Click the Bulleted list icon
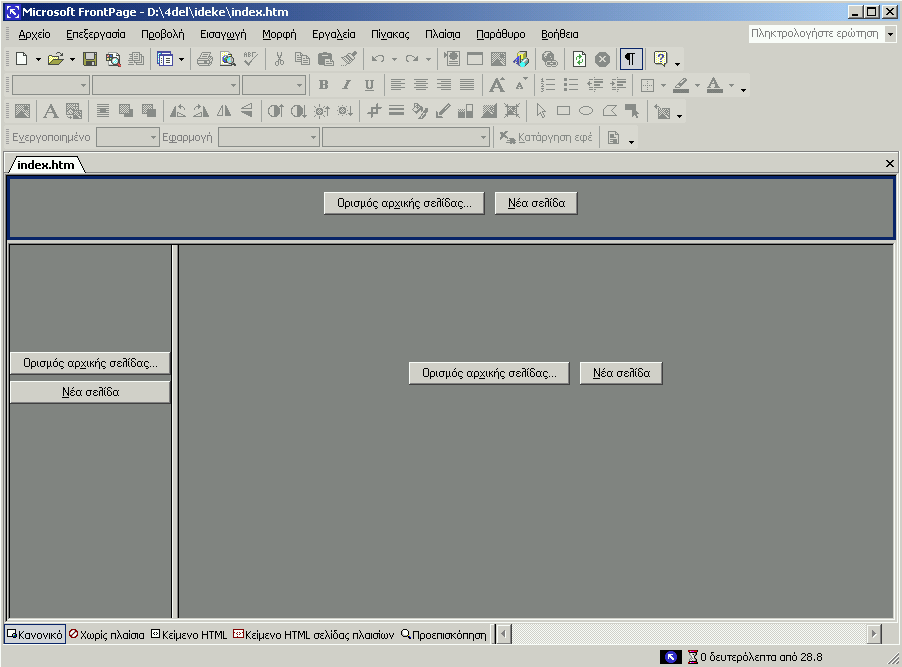 click(571, 85)
